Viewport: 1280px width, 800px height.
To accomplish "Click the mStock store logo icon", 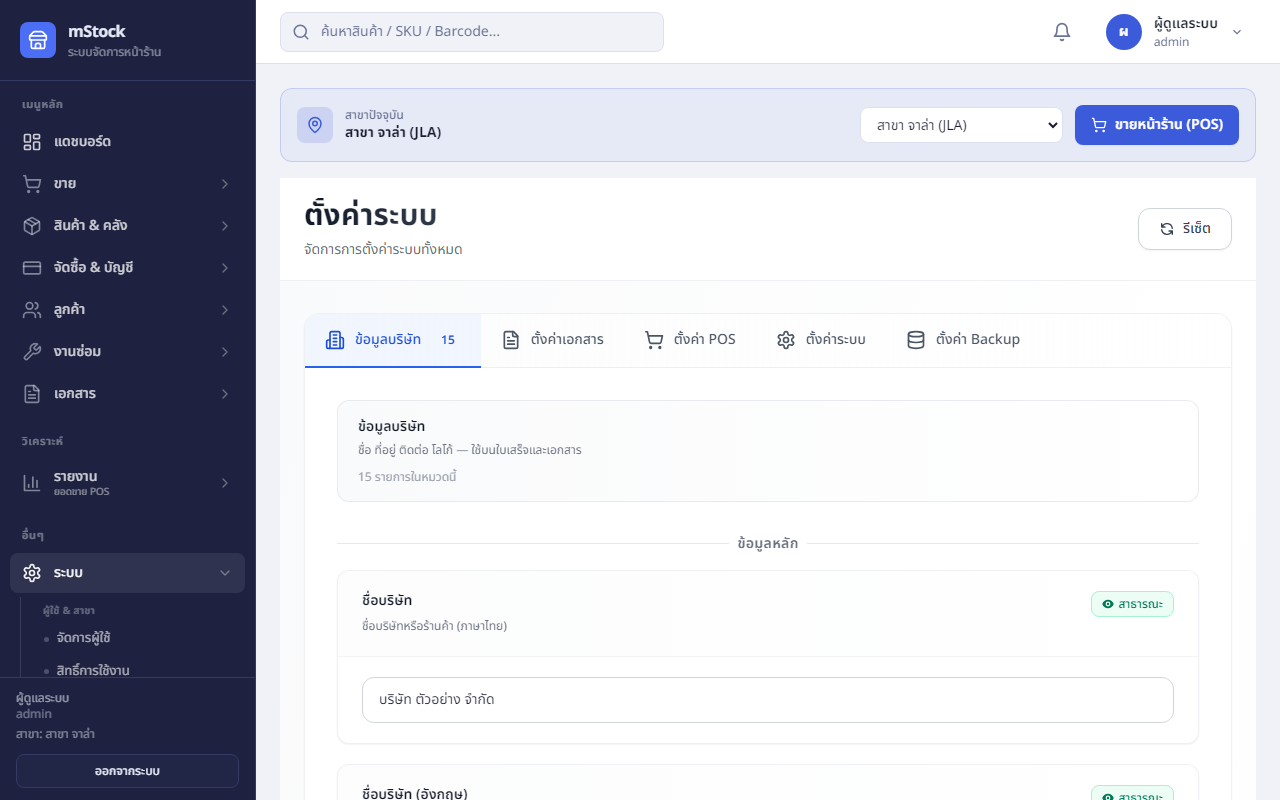I will [38, 40].
